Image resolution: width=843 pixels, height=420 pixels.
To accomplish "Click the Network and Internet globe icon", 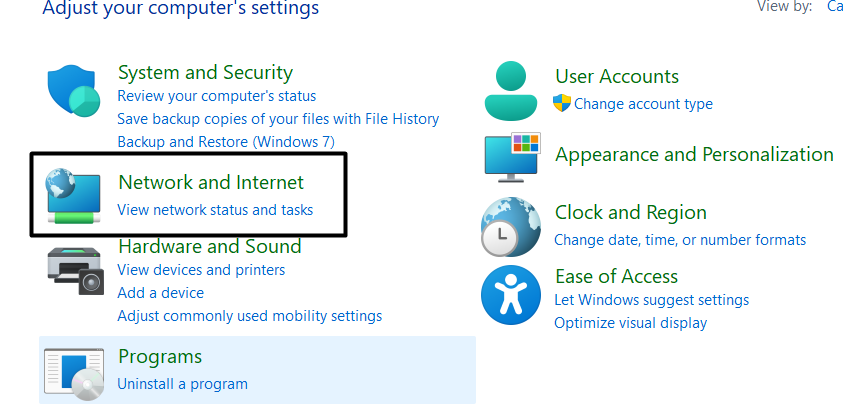I will [74, 194].
